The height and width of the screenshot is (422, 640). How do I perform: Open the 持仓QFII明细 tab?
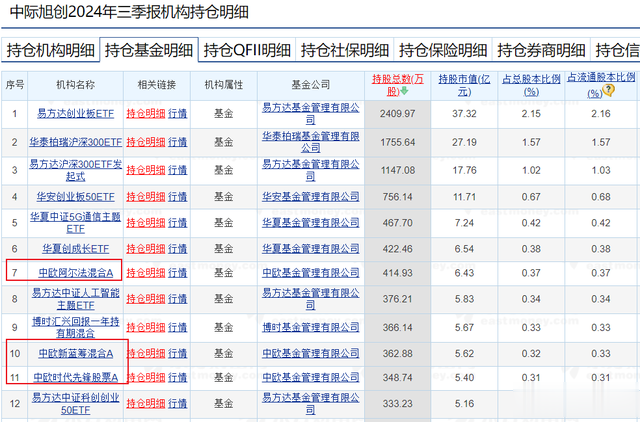tap(247, 51)
